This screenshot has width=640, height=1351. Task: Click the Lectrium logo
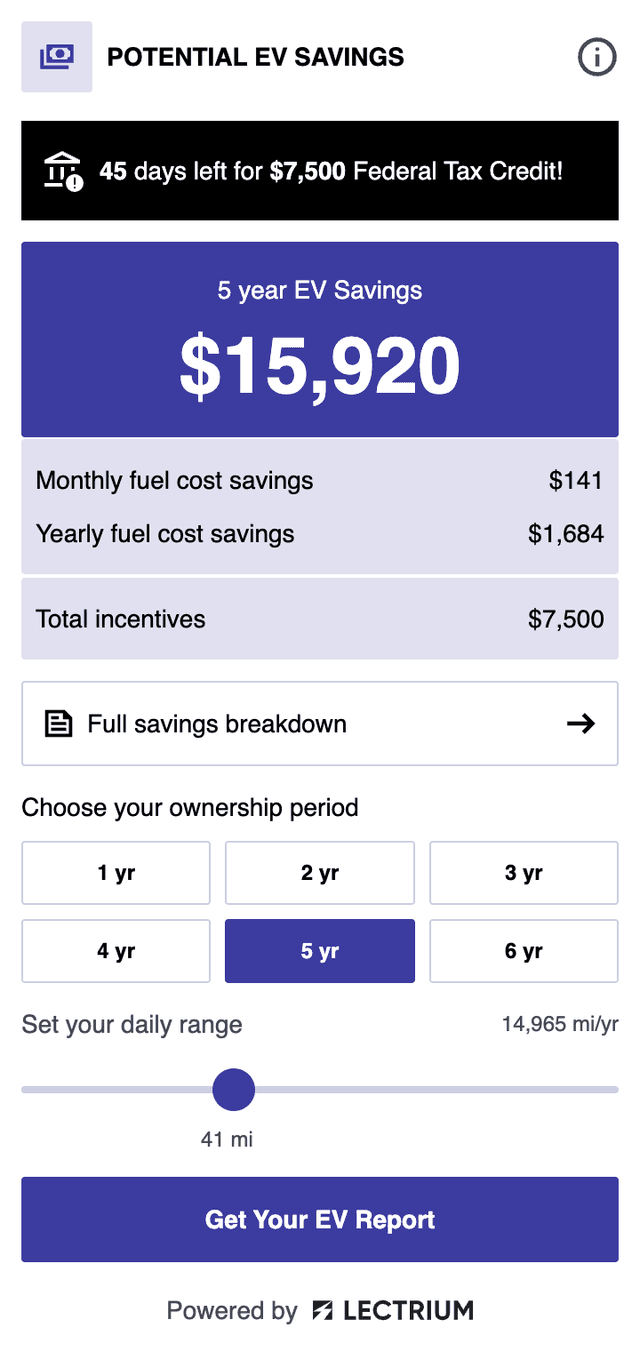(393, 1310)
